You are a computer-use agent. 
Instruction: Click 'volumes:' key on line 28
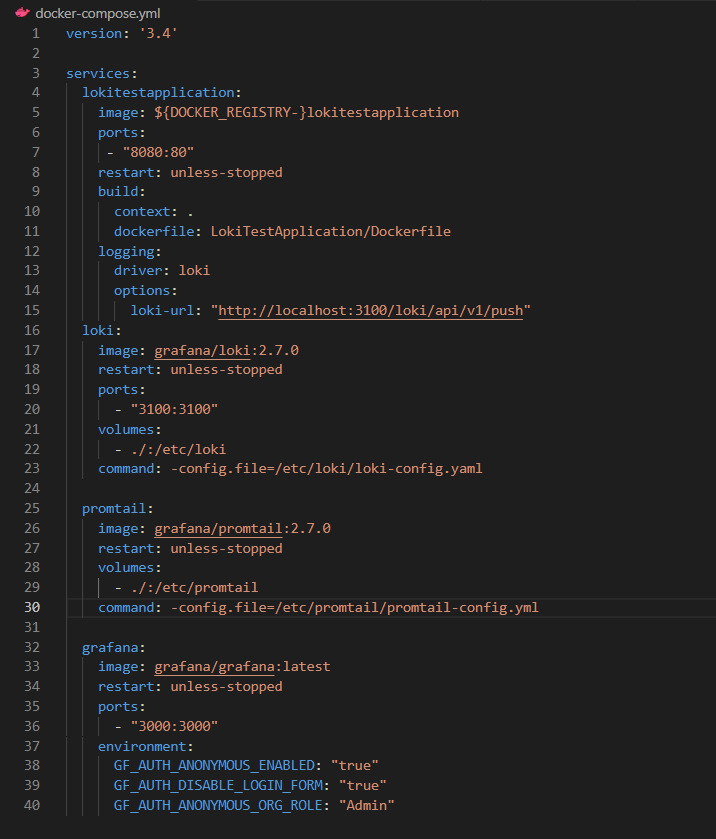[130, 568]
